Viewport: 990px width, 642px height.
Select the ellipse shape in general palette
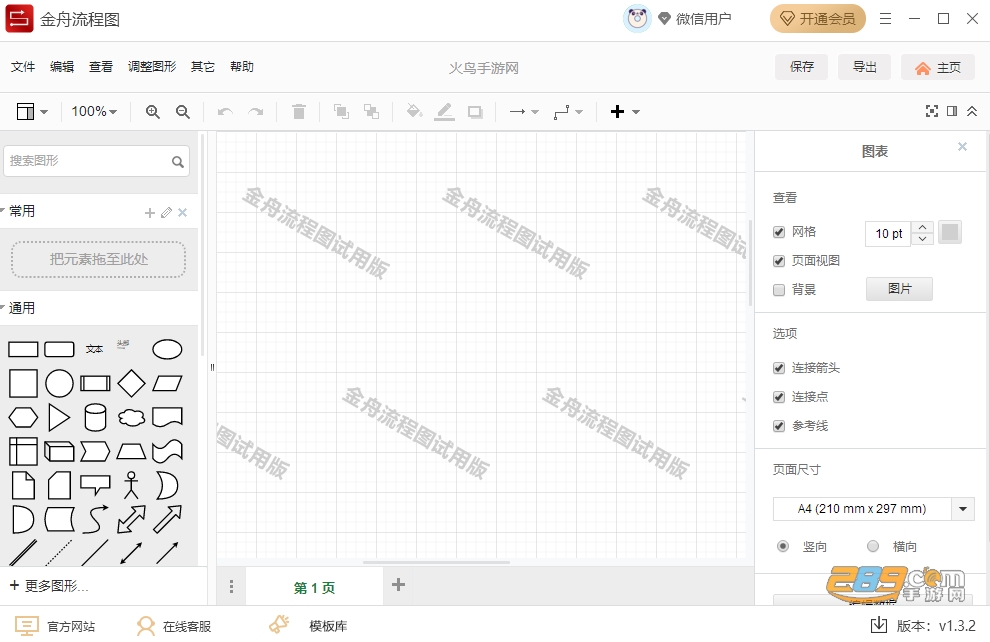(x=167, y=349)
